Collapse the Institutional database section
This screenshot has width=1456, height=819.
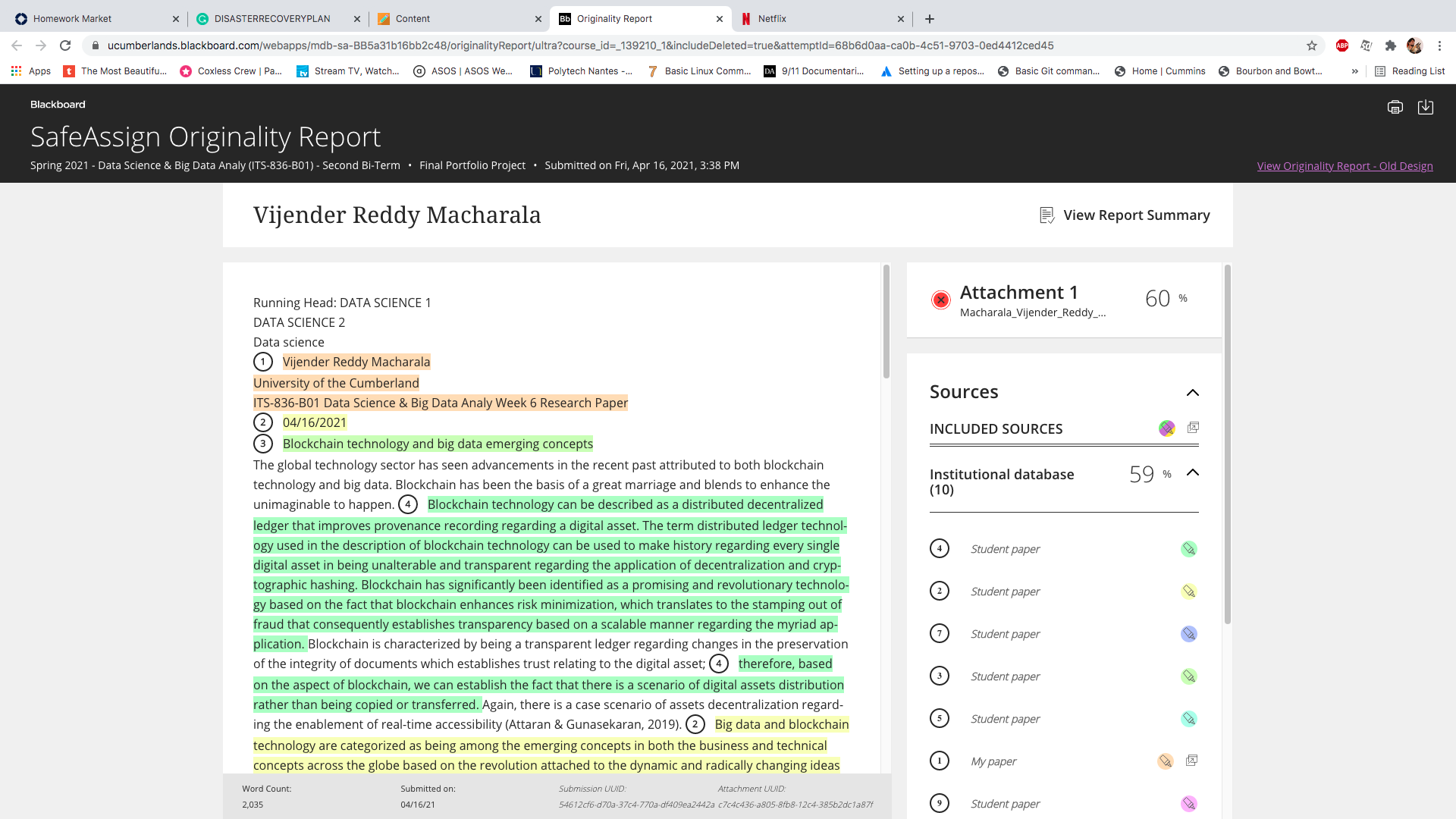pos(1193,472)
